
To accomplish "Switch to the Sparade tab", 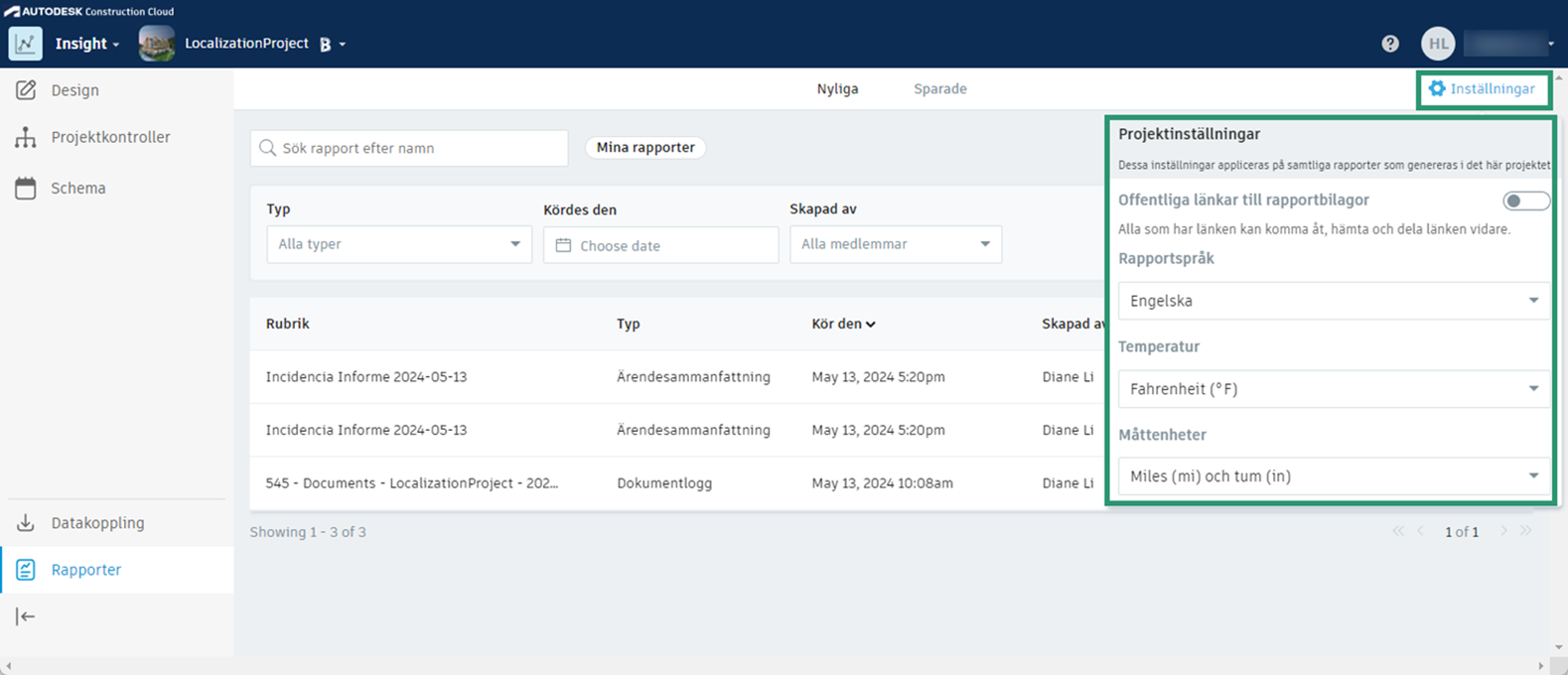I will [940, 88].
